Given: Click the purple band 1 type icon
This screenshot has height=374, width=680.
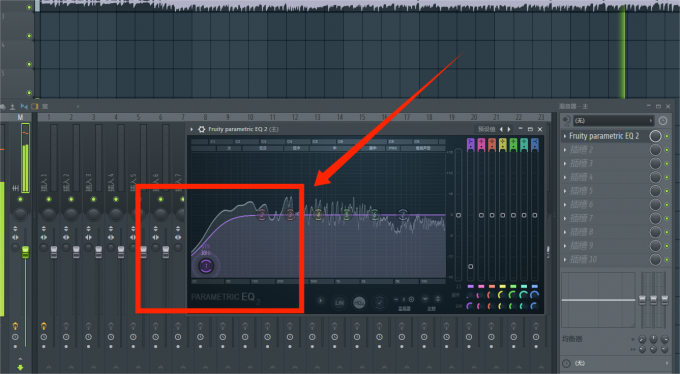Looking at the screenshot, I should [x=471, y=144].
